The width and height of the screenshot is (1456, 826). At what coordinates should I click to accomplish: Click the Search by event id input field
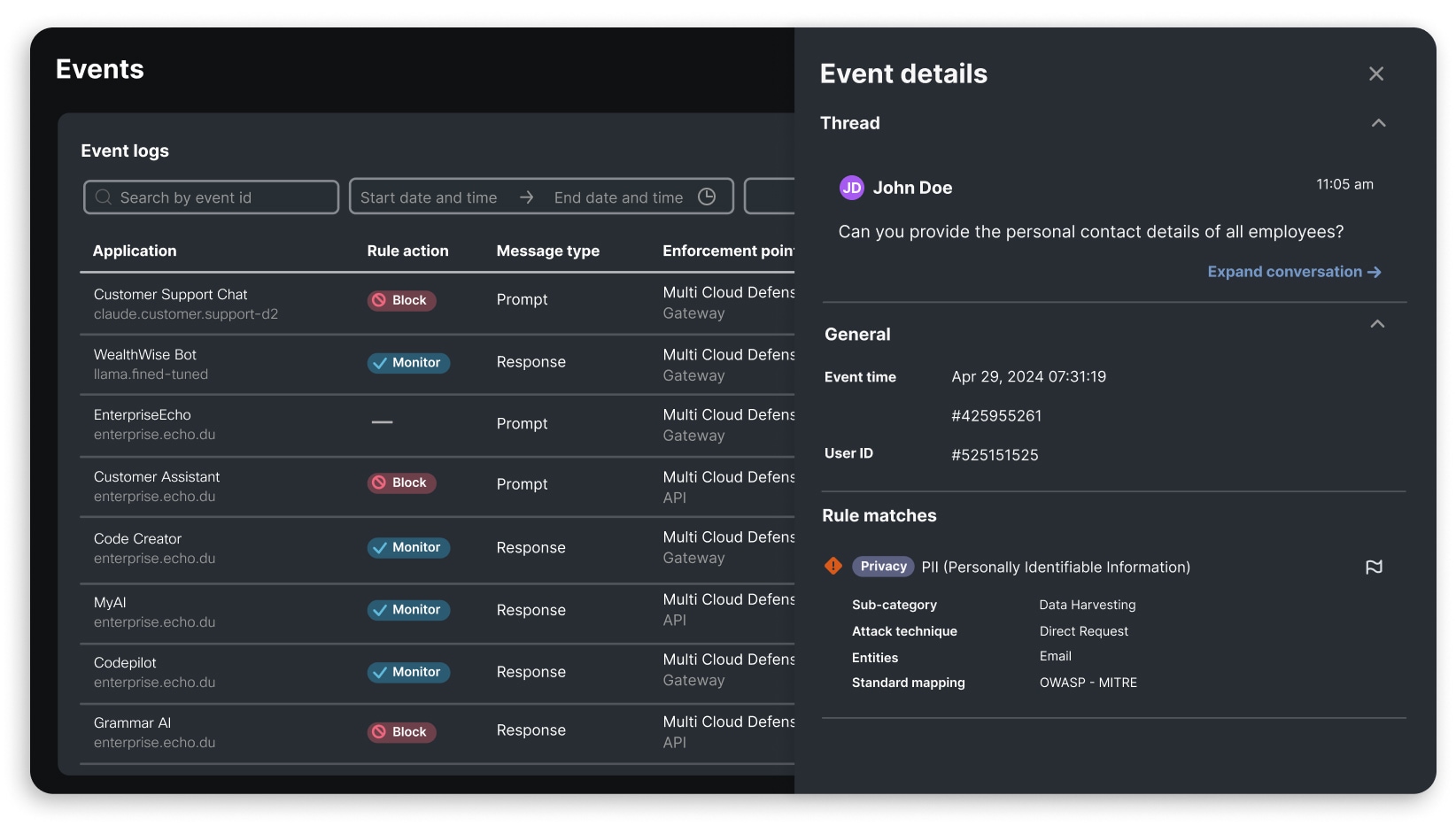click(x=213, y=197)
